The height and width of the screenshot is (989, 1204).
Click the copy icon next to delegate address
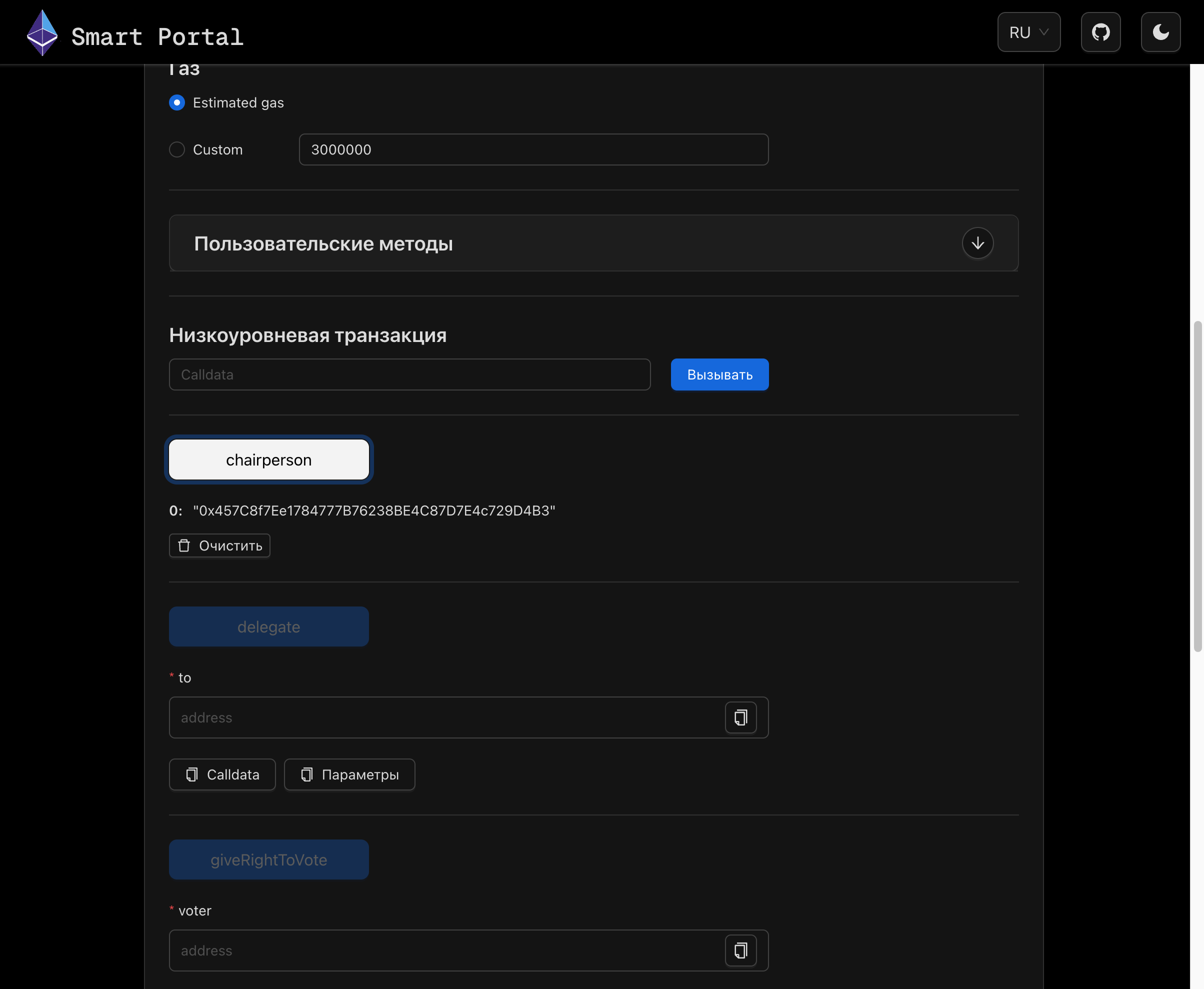pos(741,717)
